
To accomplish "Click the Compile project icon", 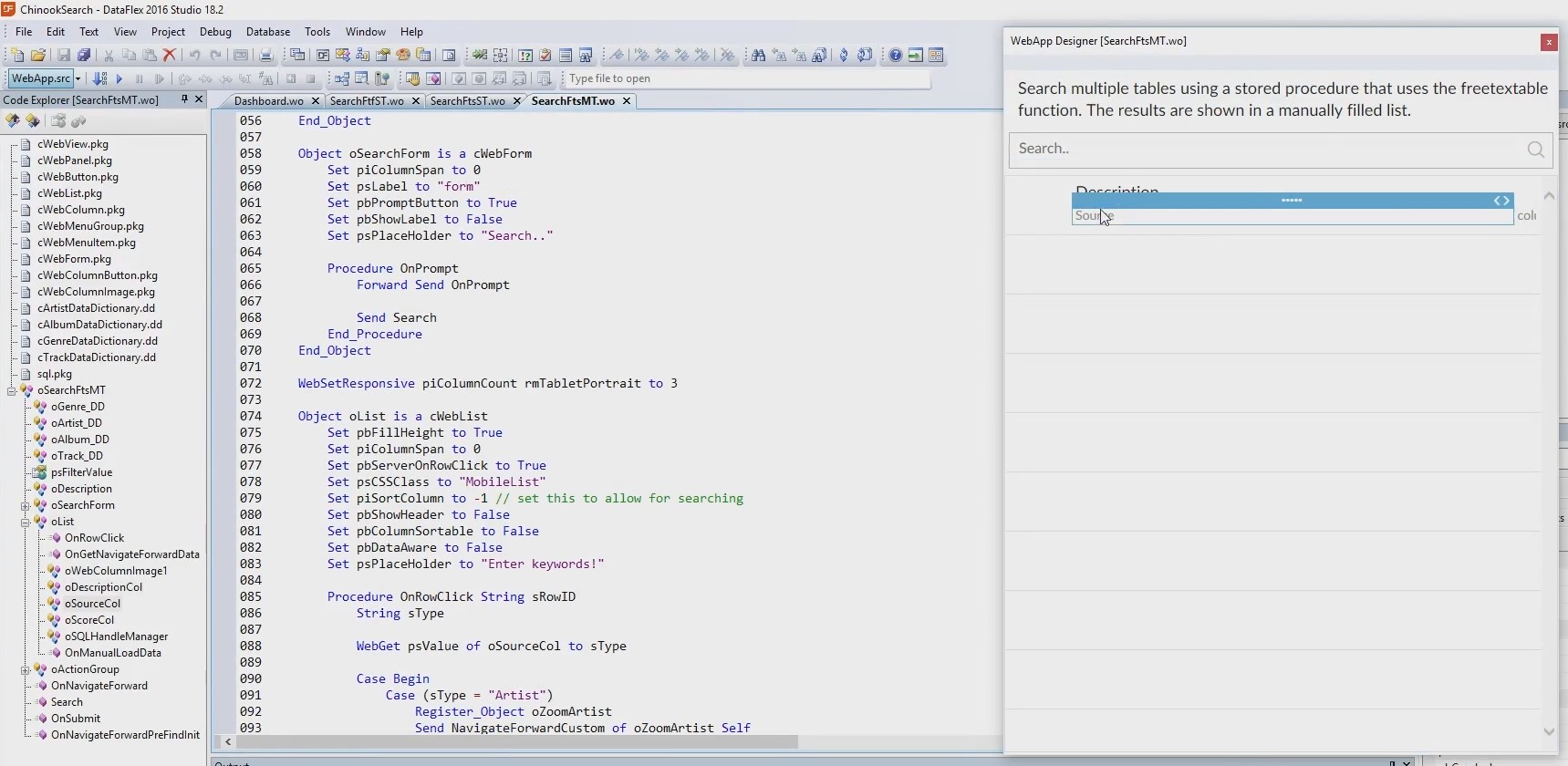I will click(x=99, y=79).
